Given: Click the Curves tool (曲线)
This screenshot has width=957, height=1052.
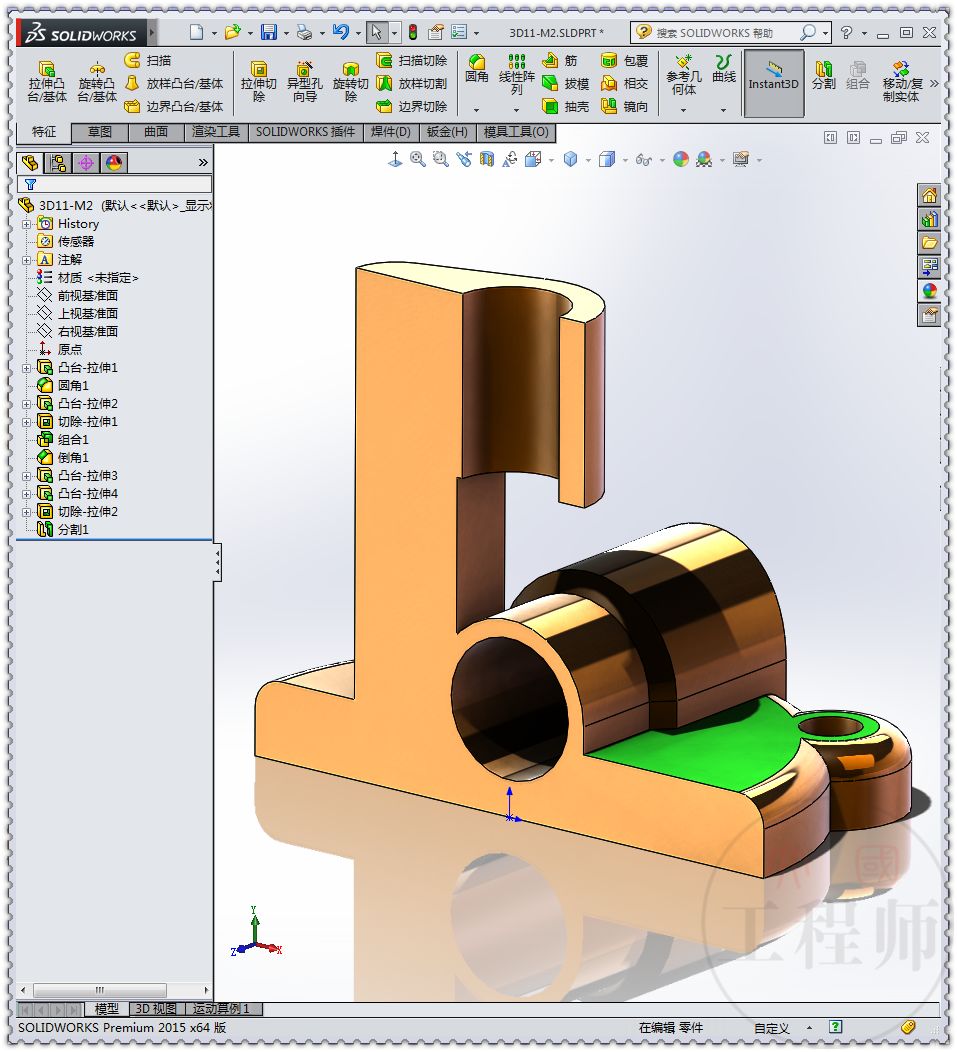Looking at the screenshot, I should pos(723,69).
